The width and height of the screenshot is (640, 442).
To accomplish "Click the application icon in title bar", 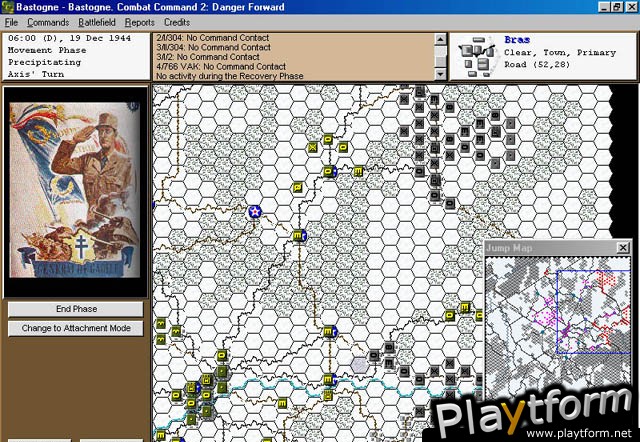I will [7, 7].
